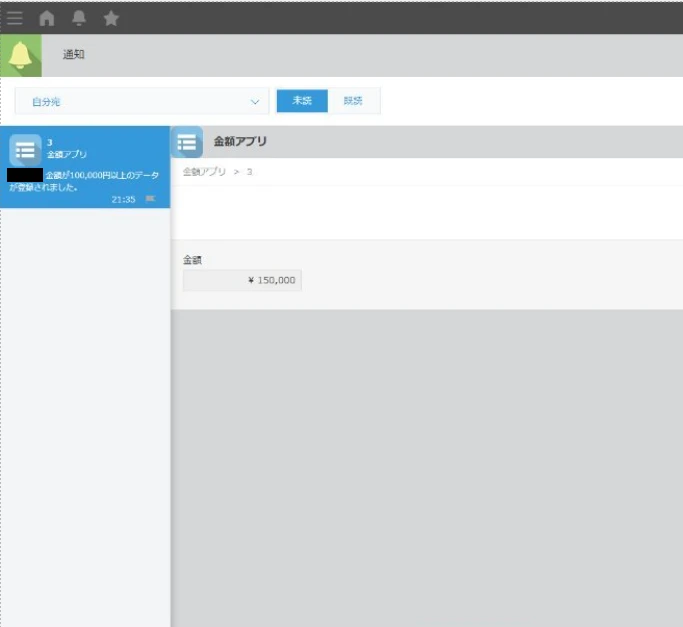This screenshot has height=627, width=683.
Task: Click the 金額アプリ icon in notification card
Action: click(x=25, y=150)
